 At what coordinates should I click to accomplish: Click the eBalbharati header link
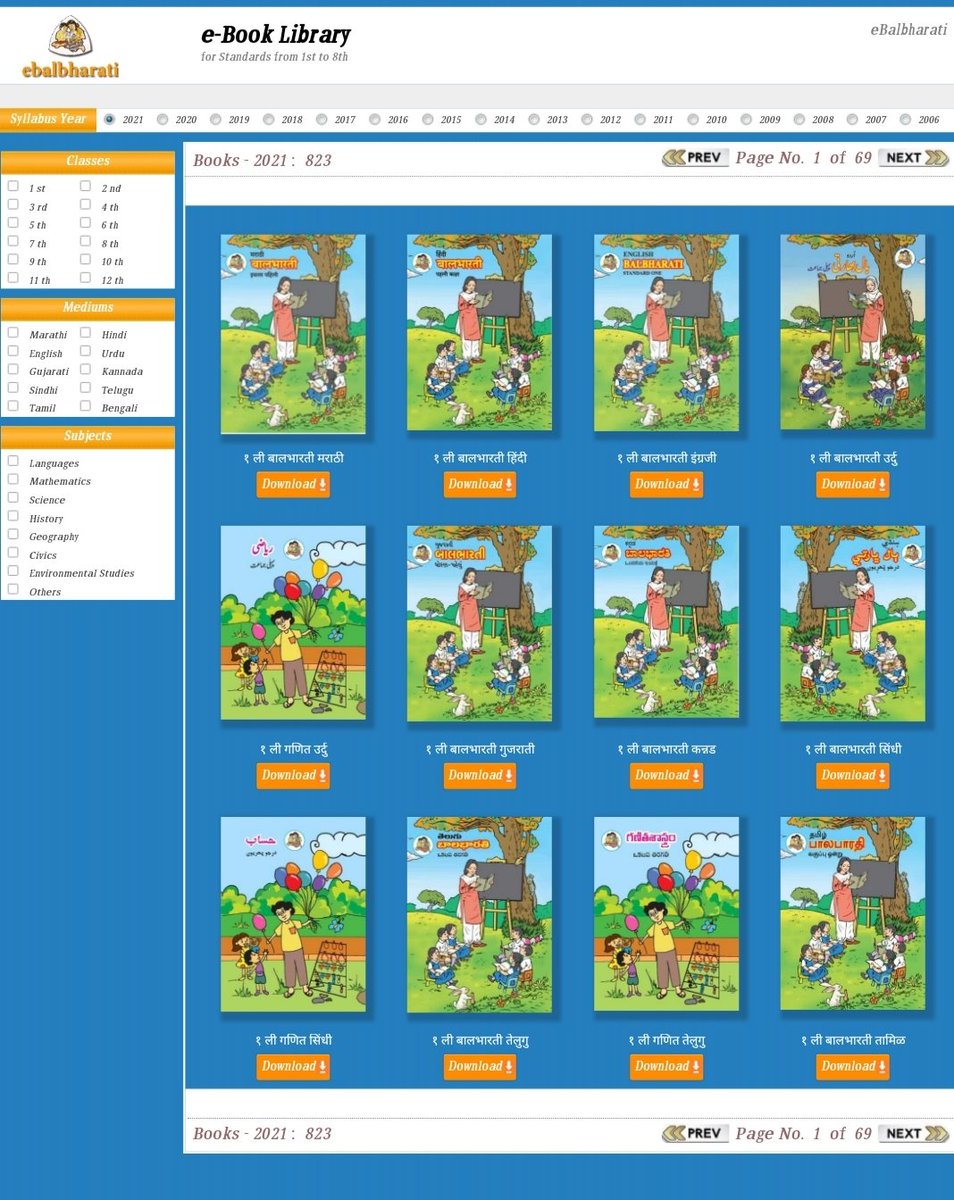[x=908, y=29]
